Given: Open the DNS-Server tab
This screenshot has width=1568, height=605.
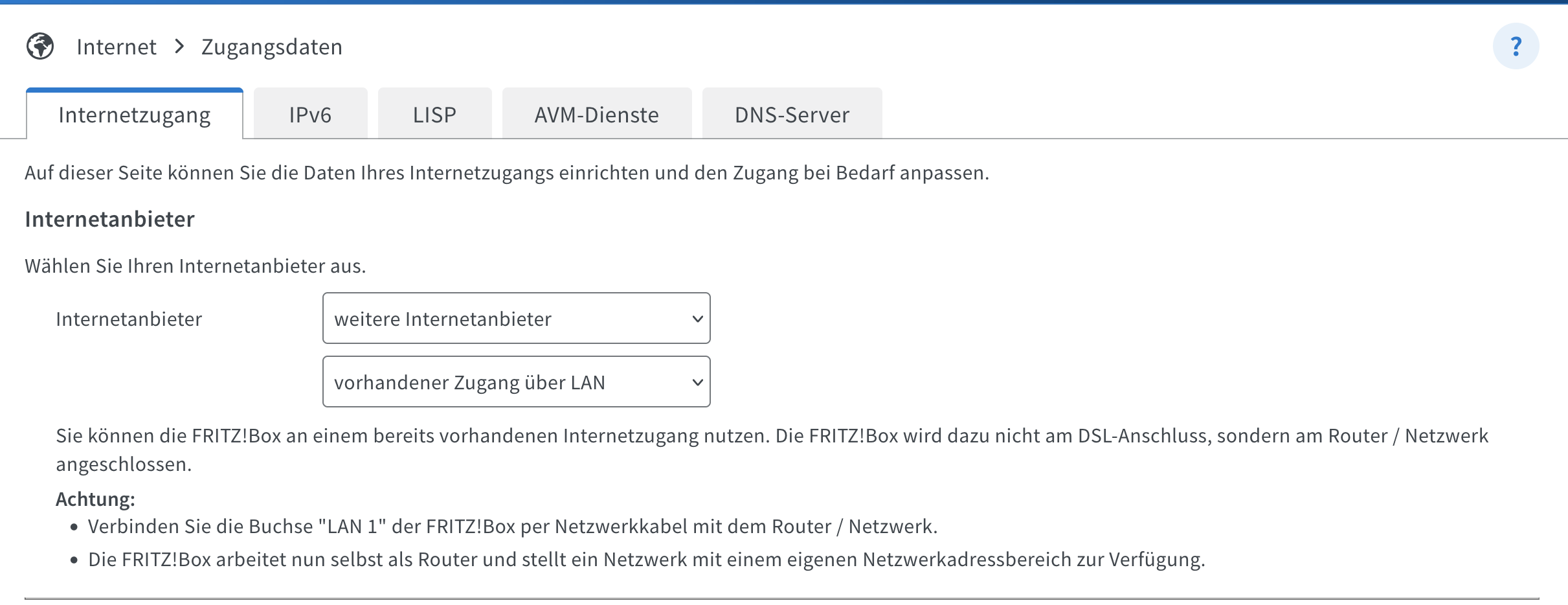Looking at the screenshot, I should click(x=792, y=115).
